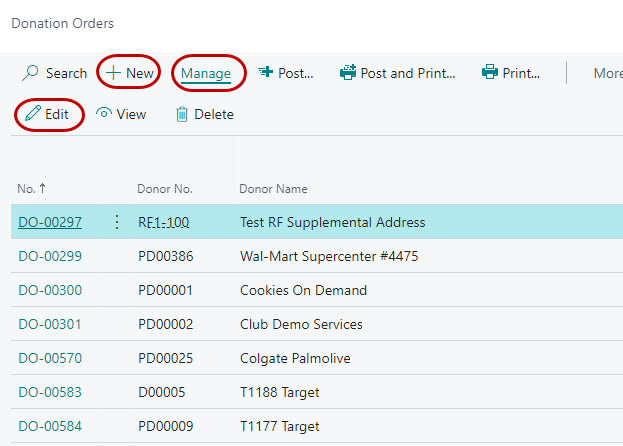Select donor number PD00386 cell
This screenshot has width=623, height=446.
(x=166, y=256)
